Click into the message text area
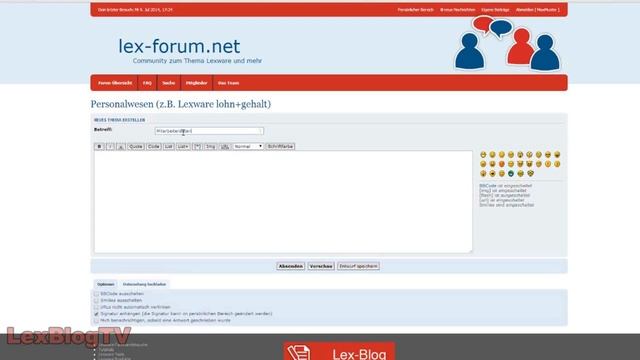Viewport: 640px width, 360px height. pos(283,202)
